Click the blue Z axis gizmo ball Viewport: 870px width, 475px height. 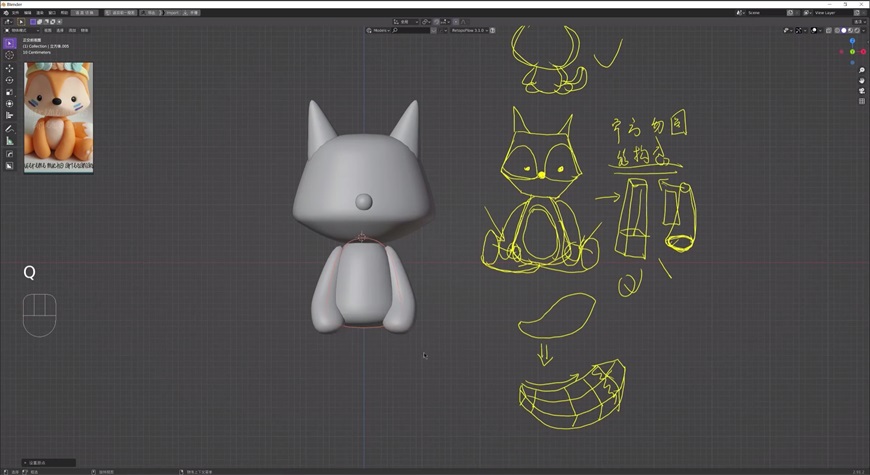tap(852, 41)
